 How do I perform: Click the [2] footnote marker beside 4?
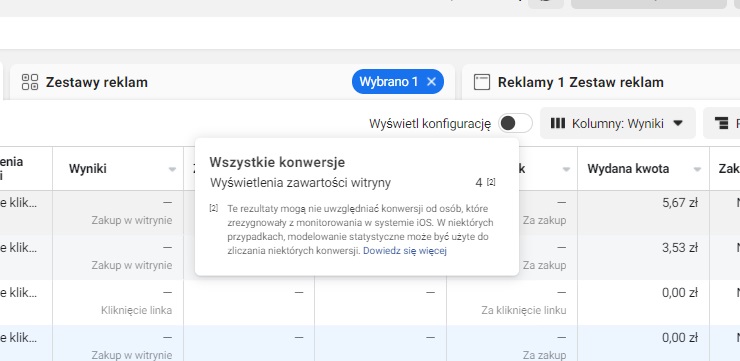tap(491, 182)
